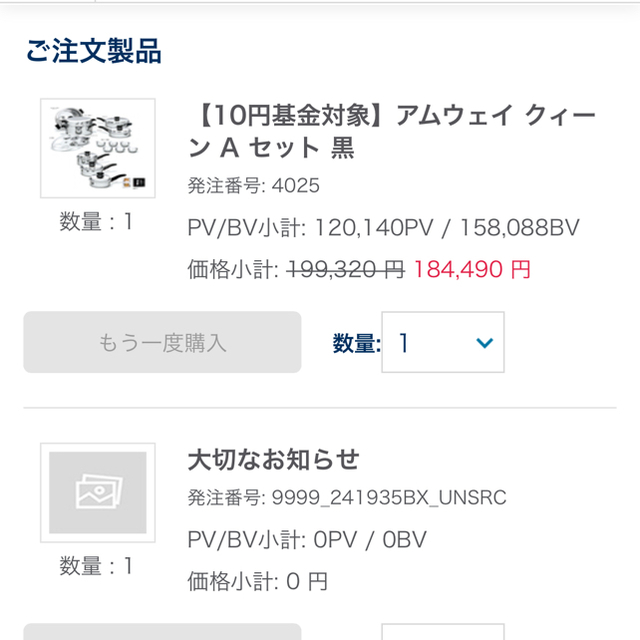The width and height of the screenshot is (640, 640).
Task: Open the 大切なお知らせ item title
Action: [x=273, y=459]
